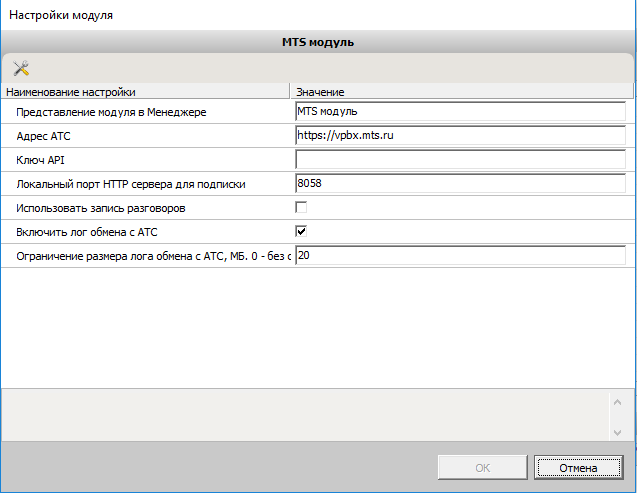The height and width of the screenshot is (493, 637).
Task: Select the 'Включить лог обмена с АТС' label
Action: [x=87, y=232]
